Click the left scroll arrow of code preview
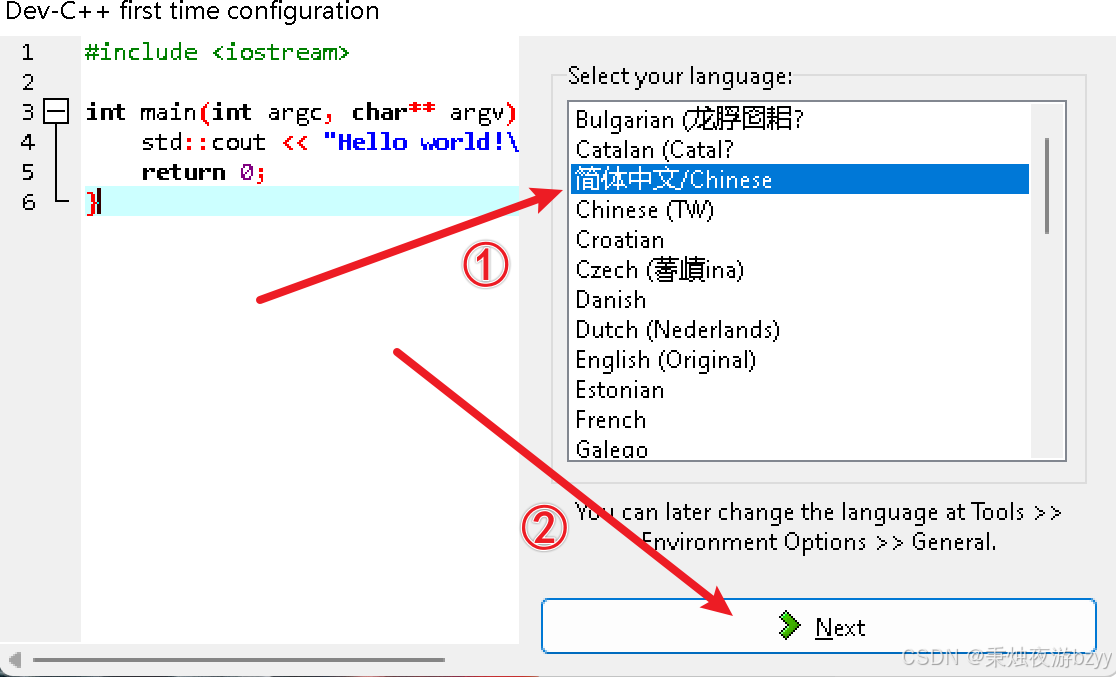This screenshot has height=677, width=1116. pos(14,660)
